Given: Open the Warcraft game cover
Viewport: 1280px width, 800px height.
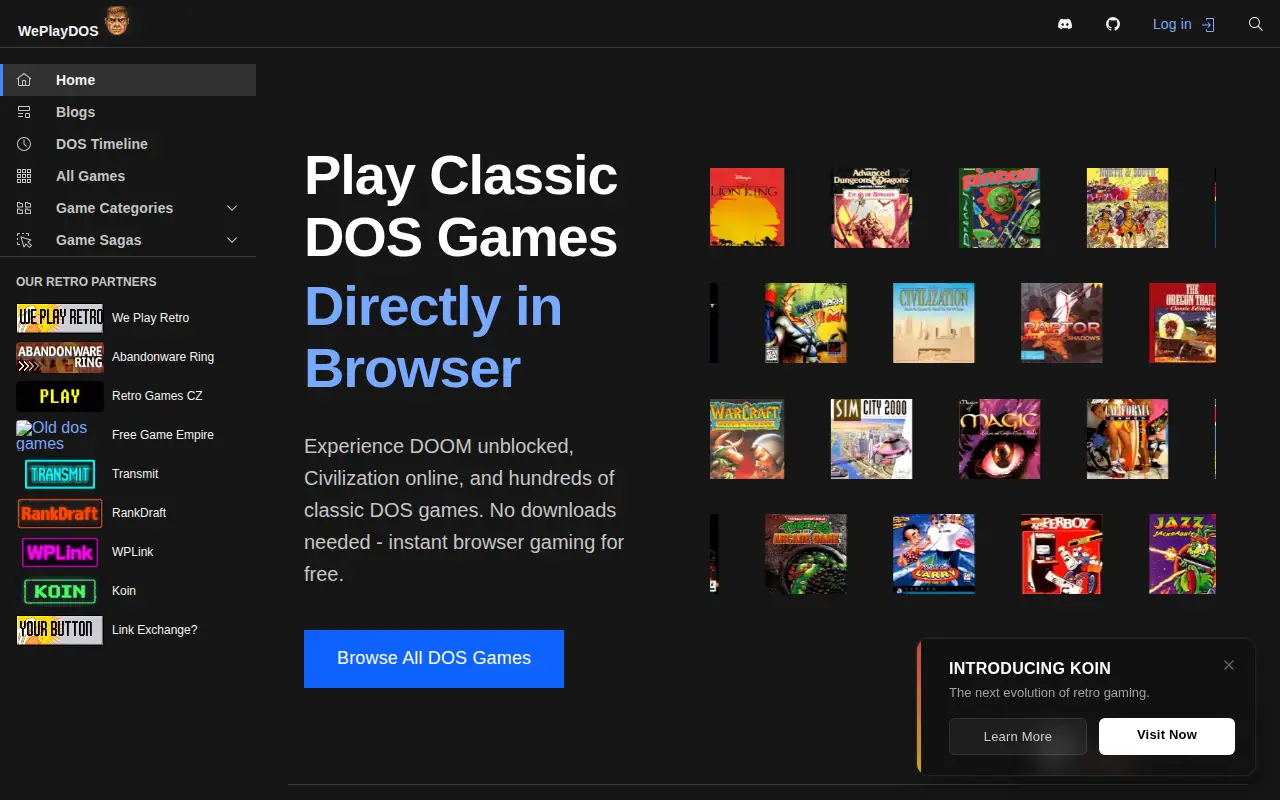Looking at the screenshot, I should (747, 439).
